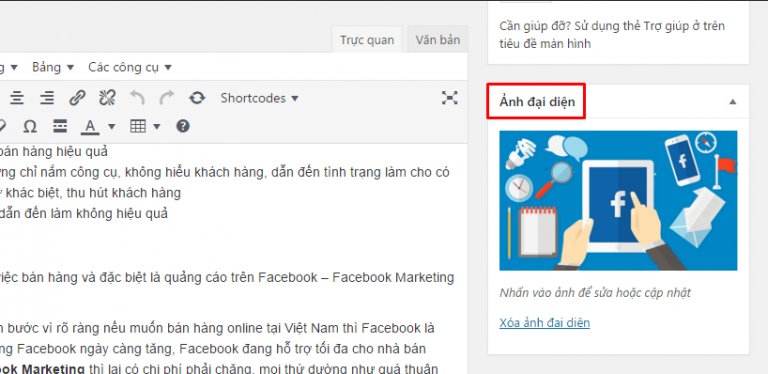The height and width of the screenshot is (374, 768).
Task: Click the text 'khác biệt, thu hút khách hàng'
Action: (x=94, y=193)
